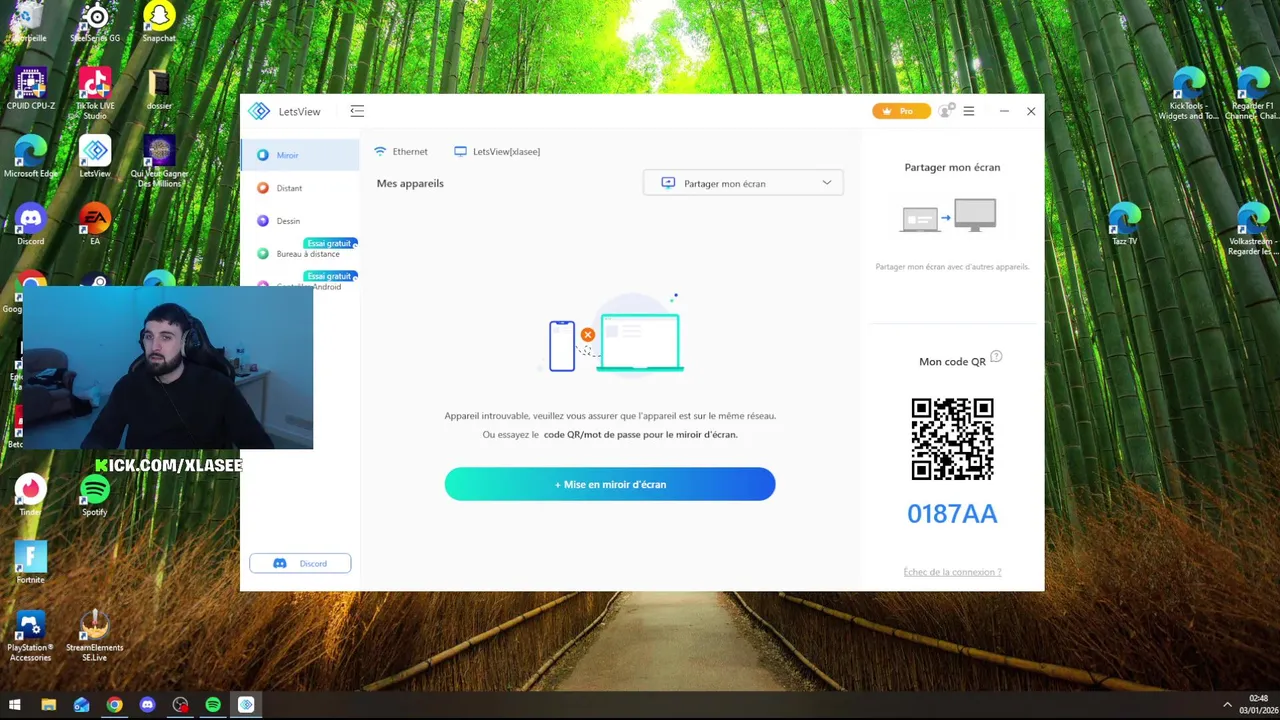Launch the Fortnite desktop shortcut

30,563
